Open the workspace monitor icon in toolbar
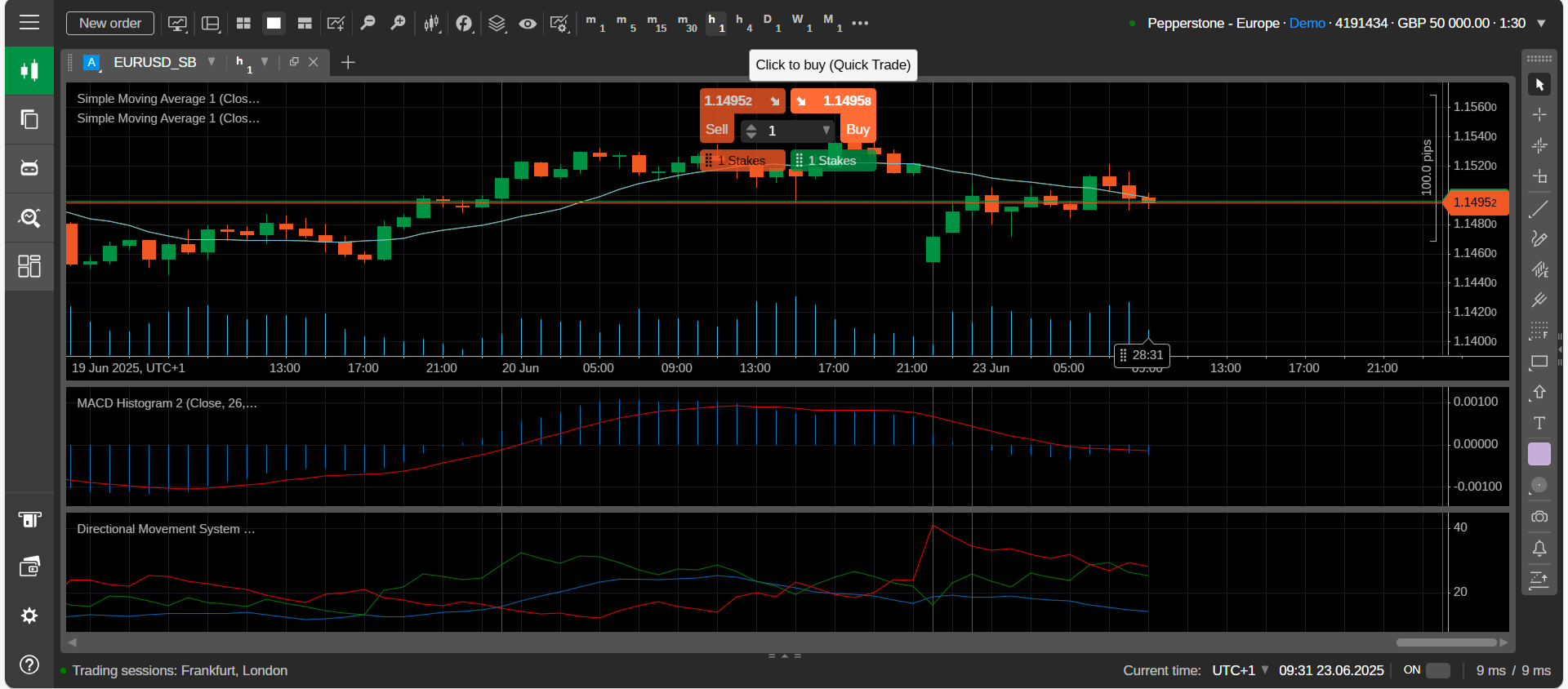The height and width of the screenshot is (689, 1568). click(177, 24)
